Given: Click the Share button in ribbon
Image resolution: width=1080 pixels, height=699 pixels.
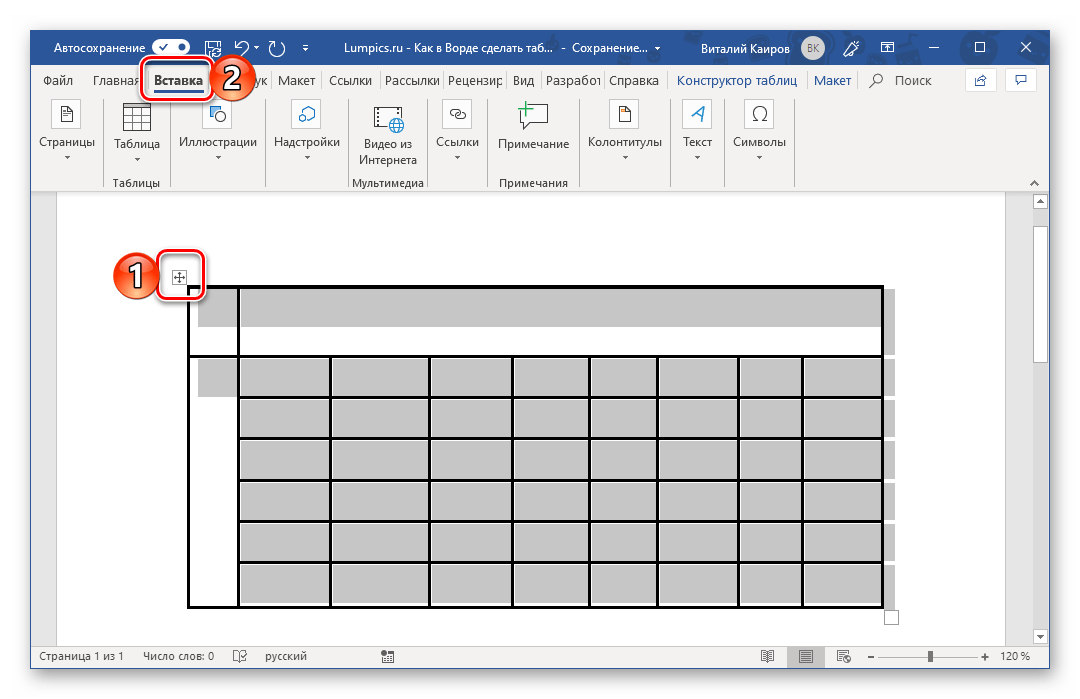Looking at the screenshot, I should click(980, 80).
